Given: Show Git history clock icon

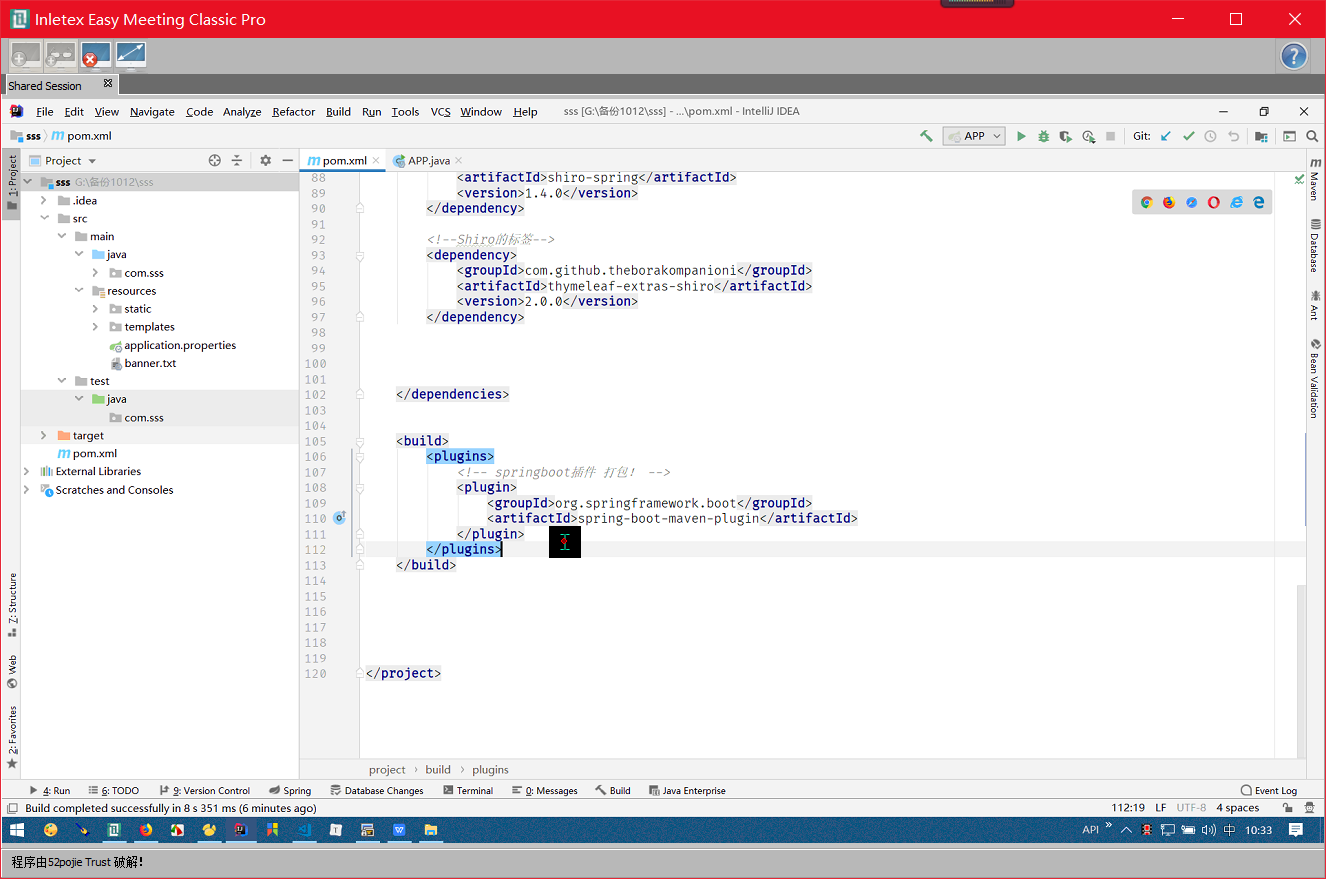Looking at the screenshot, I should (x=1210, y=136).
